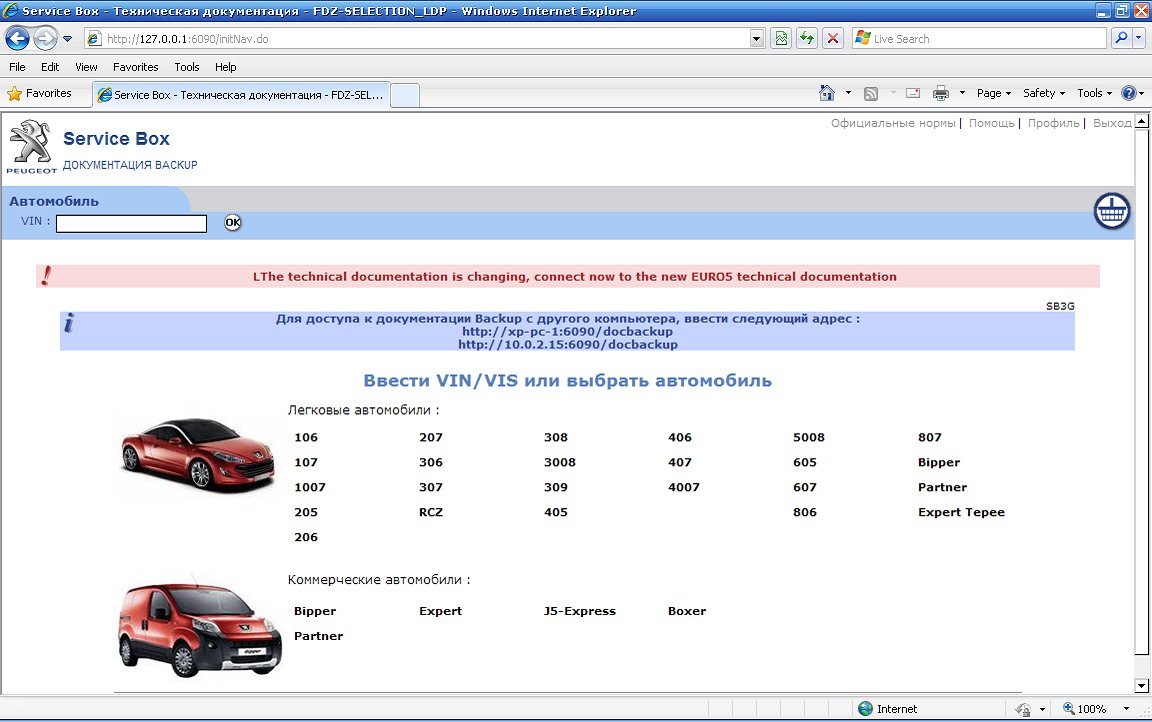Open the recent pages dropdown arrow
Viewport: 1152px width, 722px height.
68,39
